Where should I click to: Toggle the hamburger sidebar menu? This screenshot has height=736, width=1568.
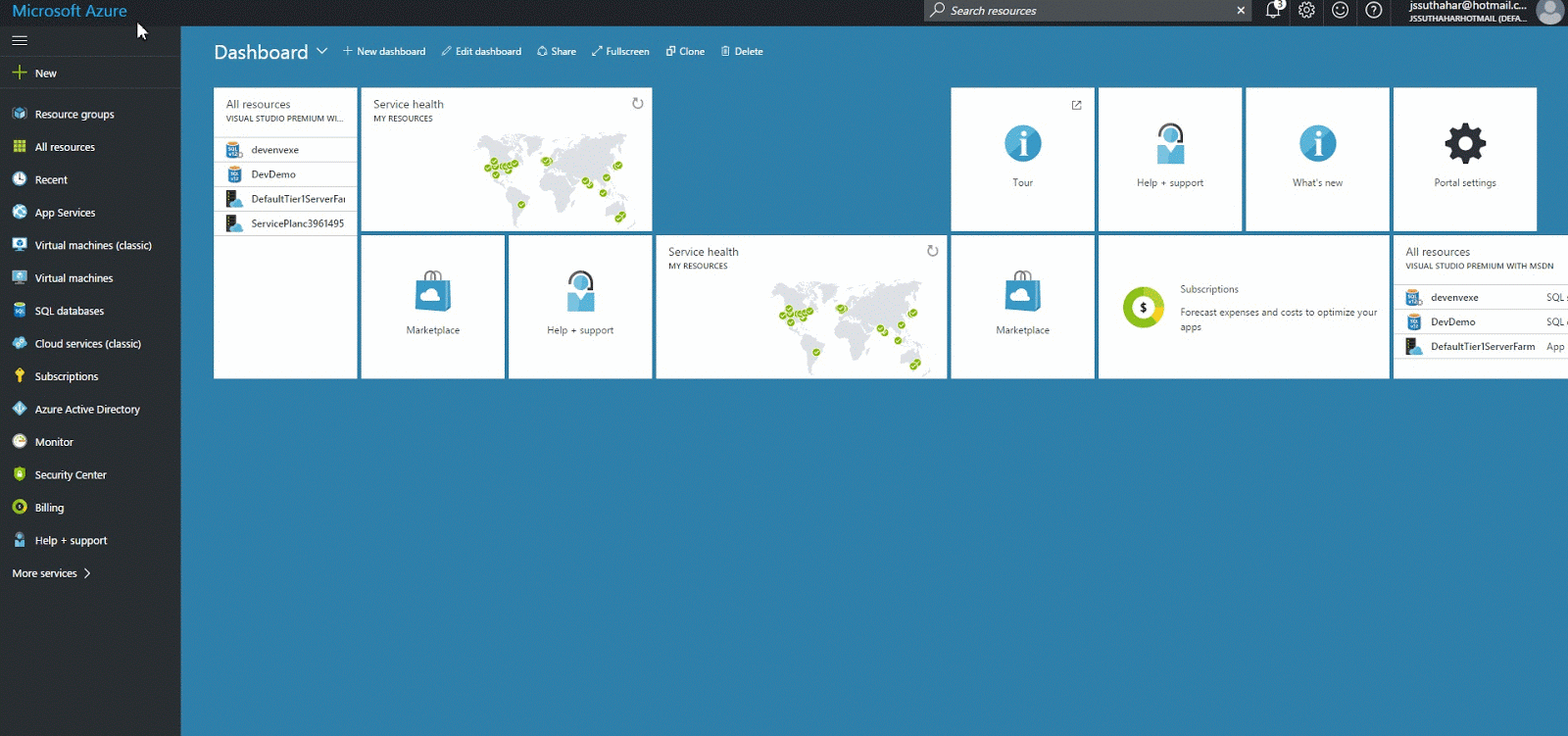tap(20, 40)
